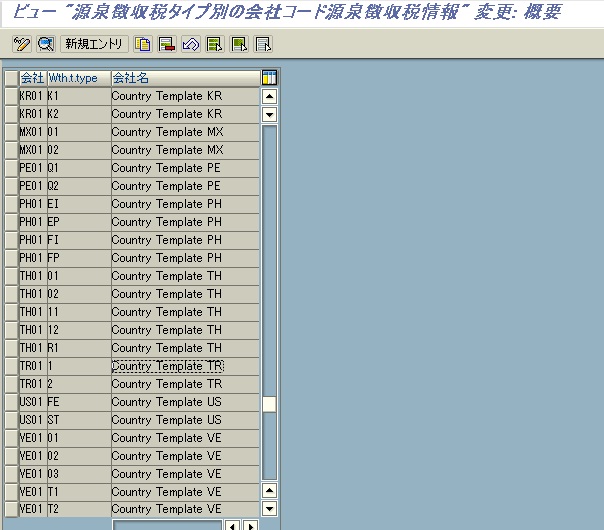This screenshot has height=530, width=604.
Task: Click the select block icon
Action: [239, 44]
